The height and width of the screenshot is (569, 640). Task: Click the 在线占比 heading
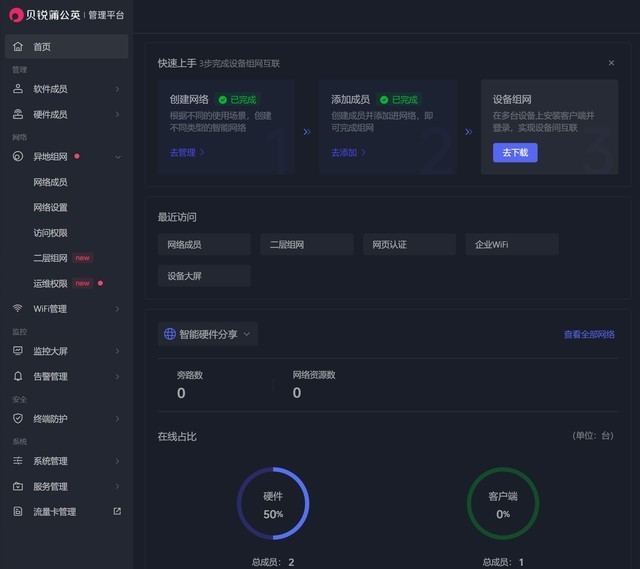177,436
